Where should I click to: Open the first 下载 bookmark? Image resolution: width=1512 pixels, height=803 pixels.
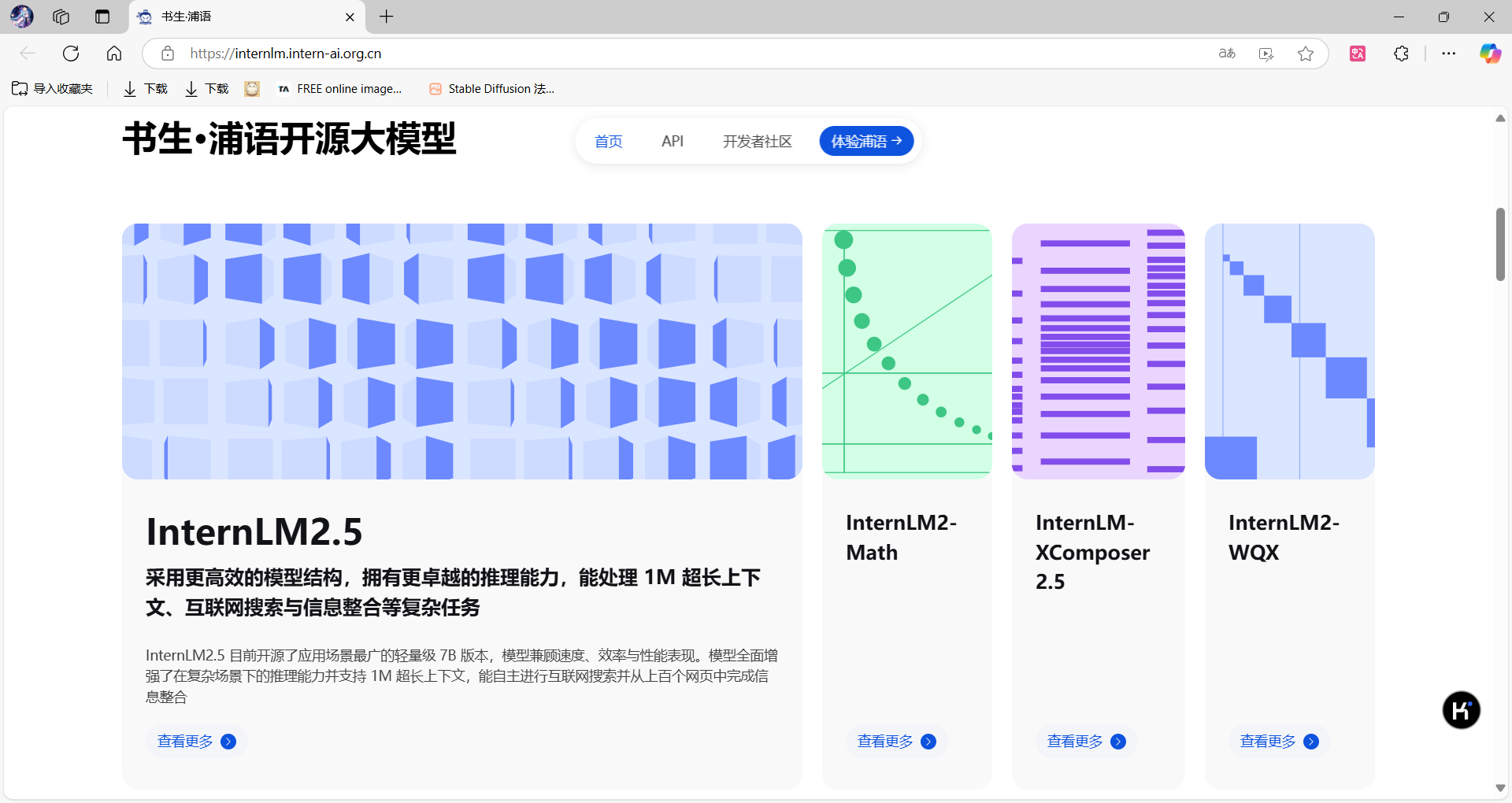pyautogui.click(x=146, y=89)
